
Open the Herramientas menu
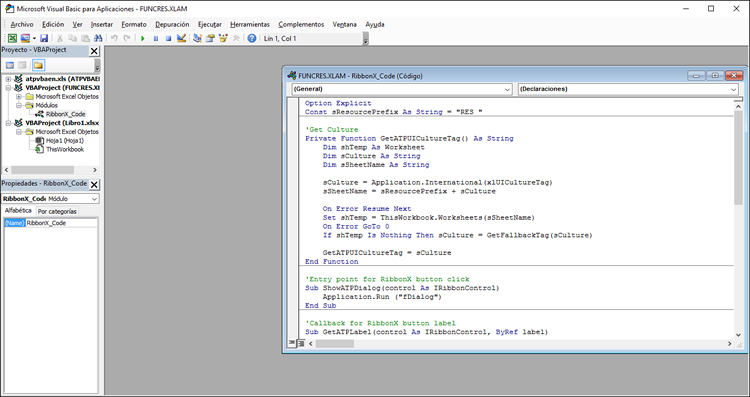click(250, 24)
